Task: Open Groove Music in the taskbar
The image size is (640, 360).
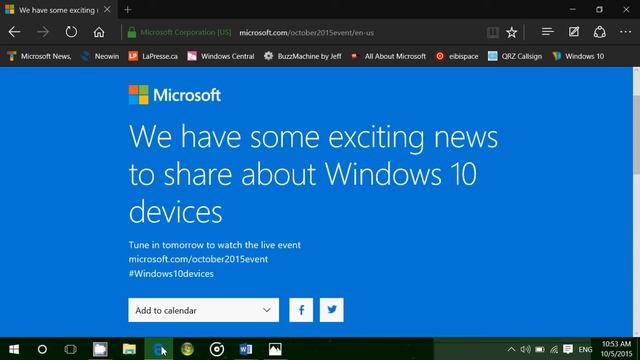Action: [217, 349]
